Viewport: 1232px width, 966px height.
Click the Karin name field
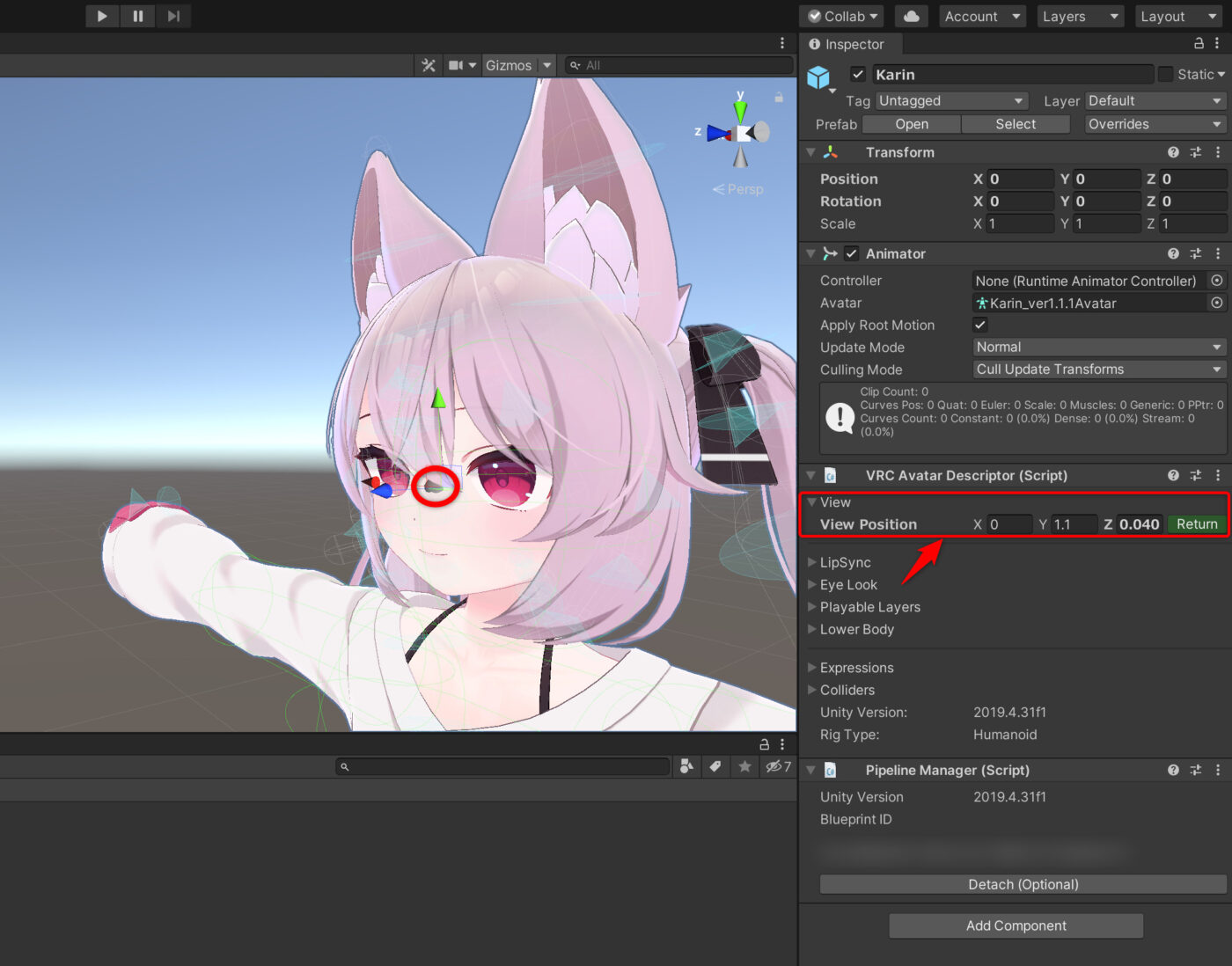coord(1012,75)
